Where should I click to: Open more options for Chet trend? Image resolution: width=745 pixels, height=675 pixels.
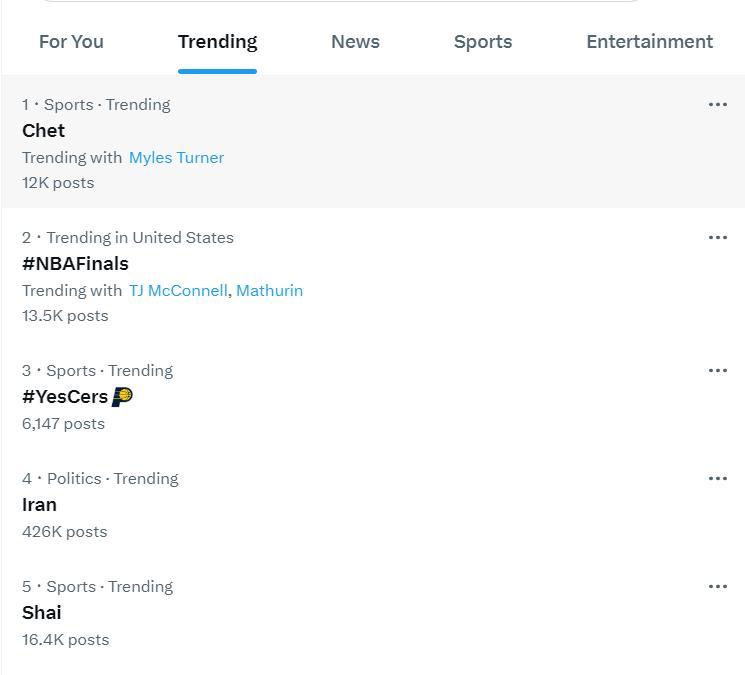click(x=717, y=105)
